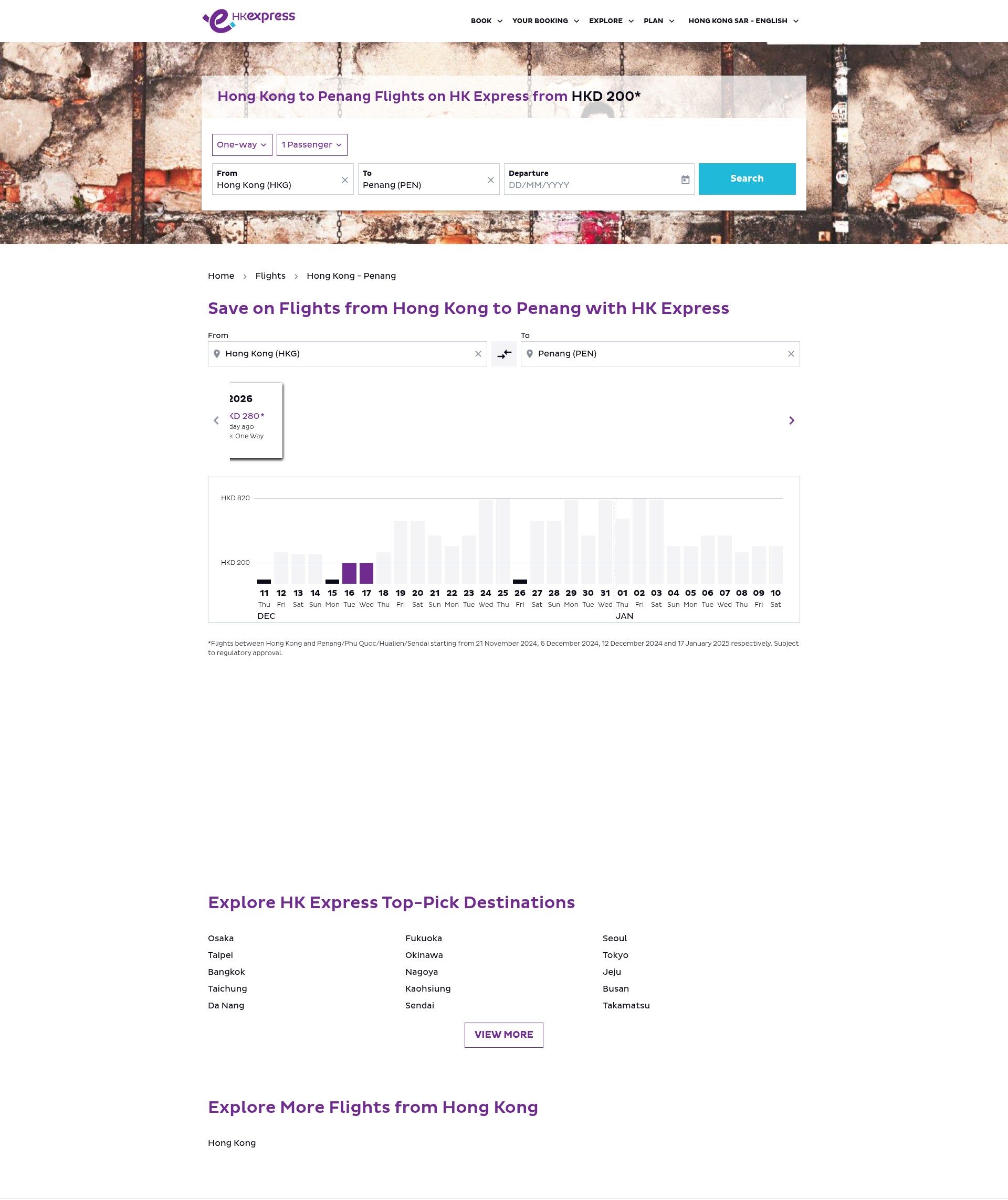Image resolution: width=1008 pixels, height=1200 pixels.
Task: Open Hong Kong SAR - English language selector
Action: click(x=743, y=20)
